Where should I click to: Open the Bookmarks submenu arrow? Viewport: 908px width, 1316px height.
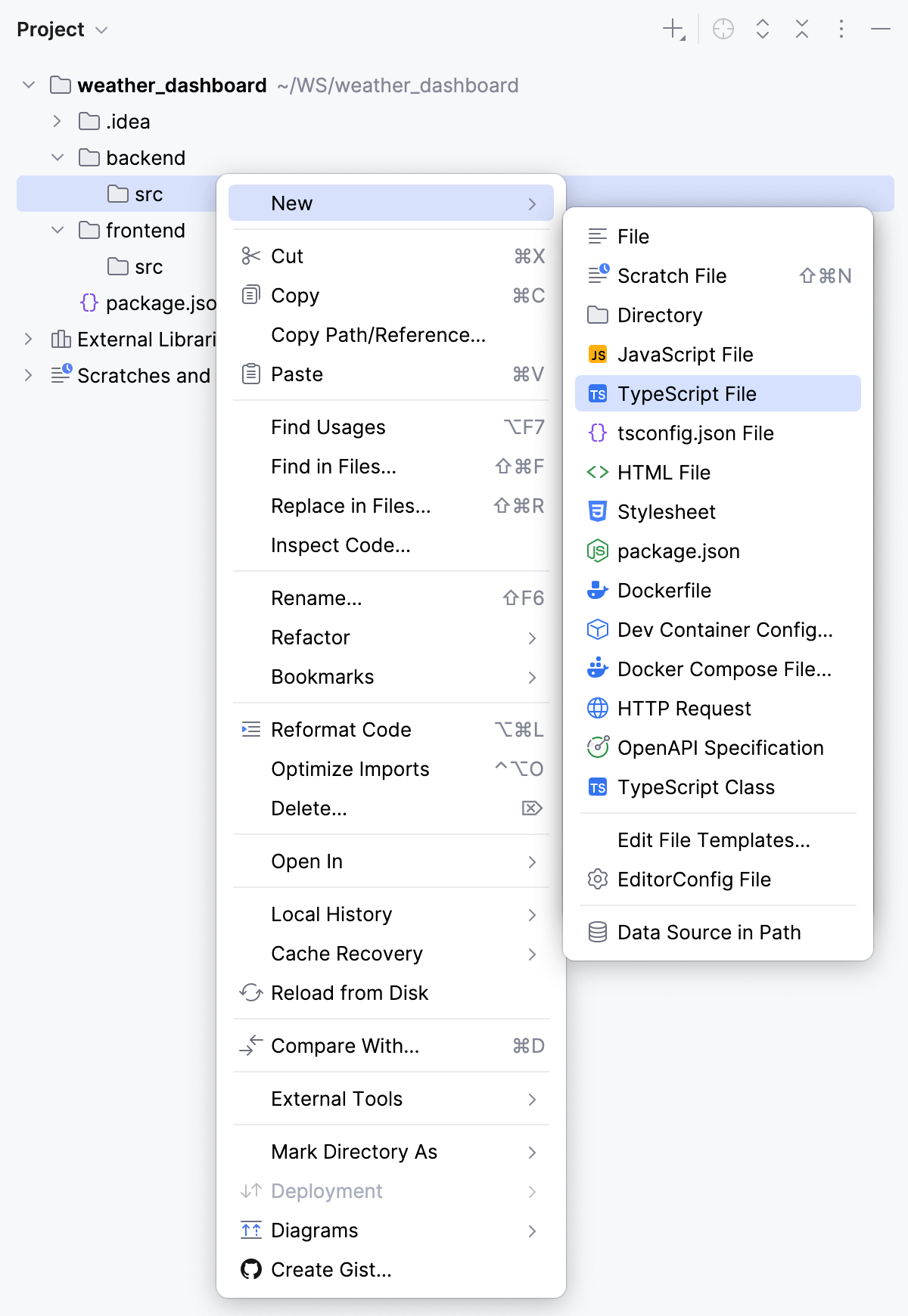coord(532,677)
